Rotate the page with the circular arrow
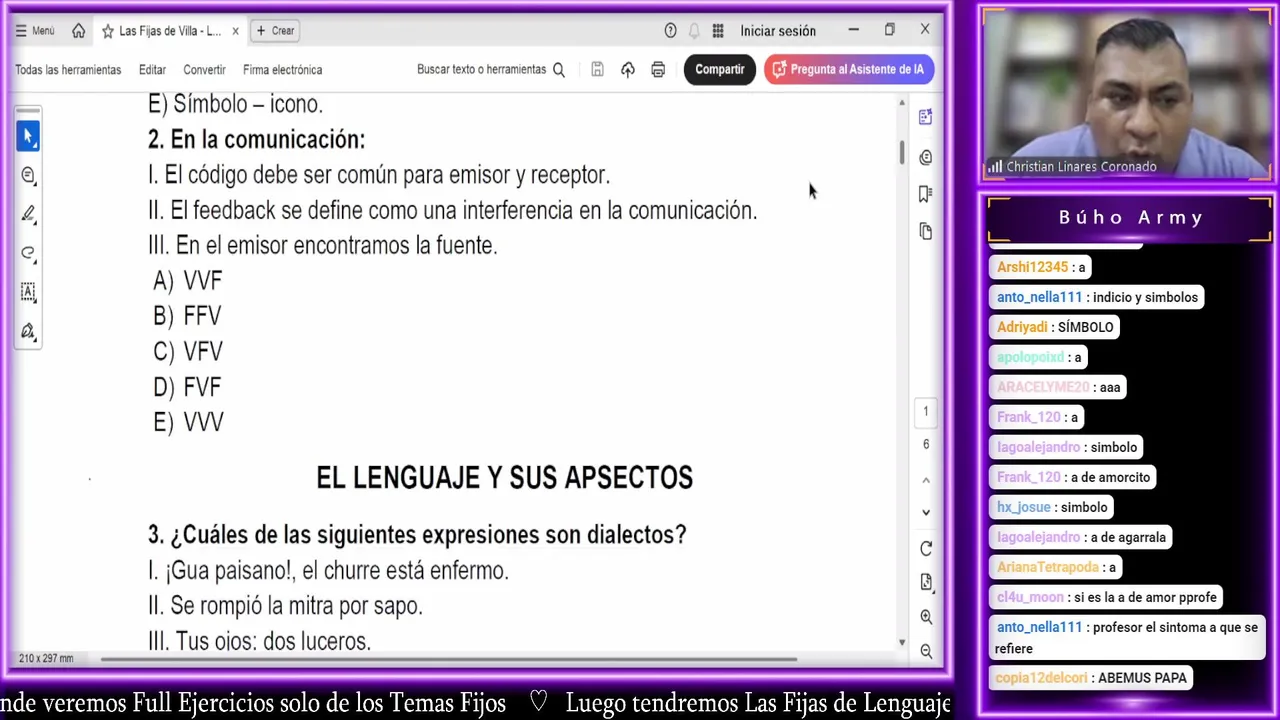This screenshot has width=1280, height=720. click(925, 549)
